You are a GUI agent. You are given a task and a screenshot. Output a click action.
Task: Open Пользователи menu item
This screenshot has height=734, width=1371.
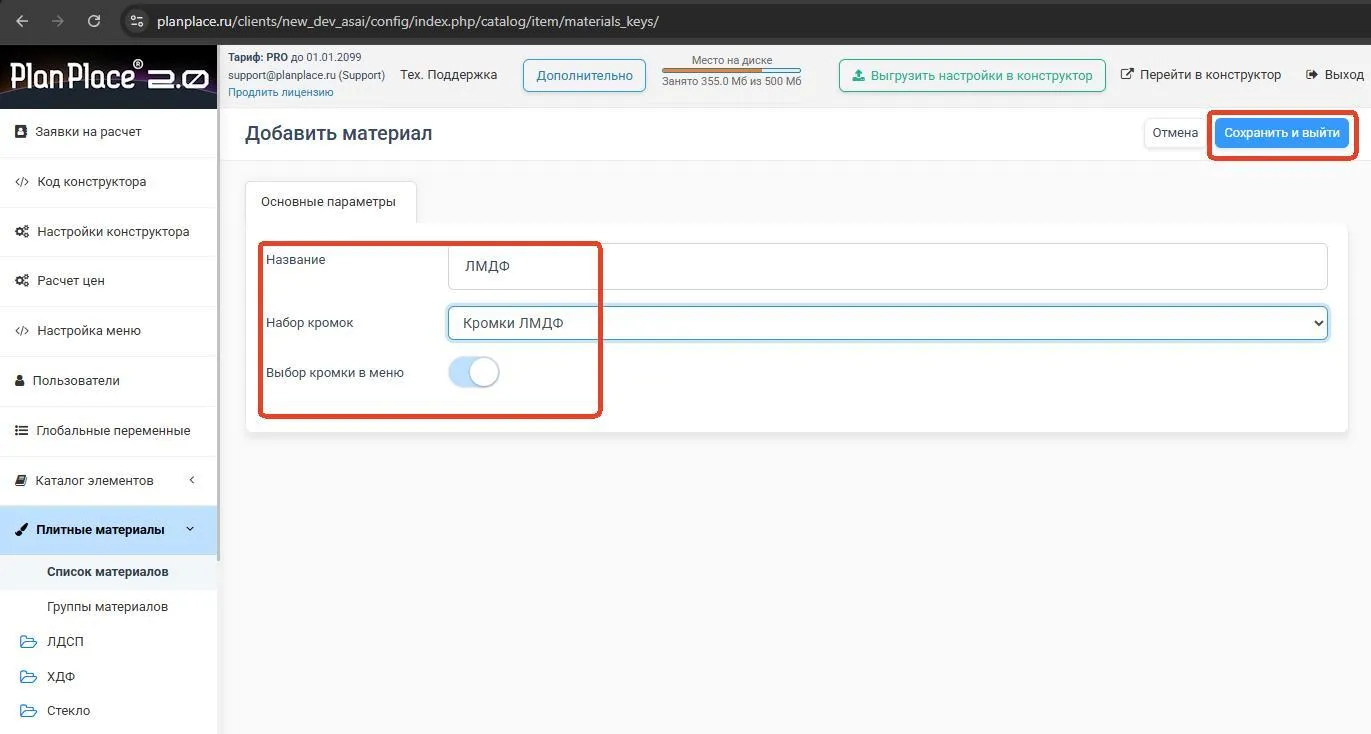click(108, 381)
